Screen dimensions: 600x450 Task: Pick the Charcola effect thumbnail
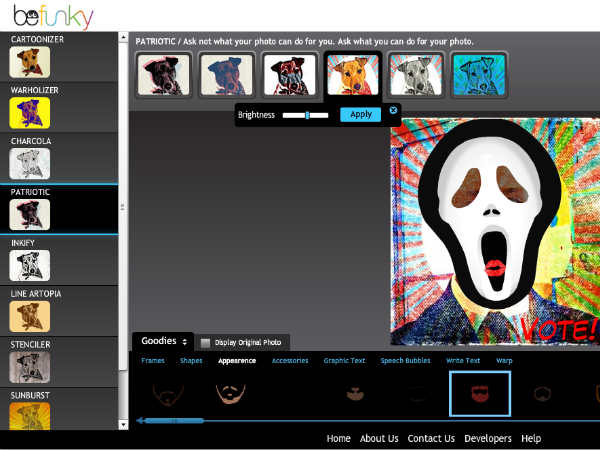(x=29, y=163)
